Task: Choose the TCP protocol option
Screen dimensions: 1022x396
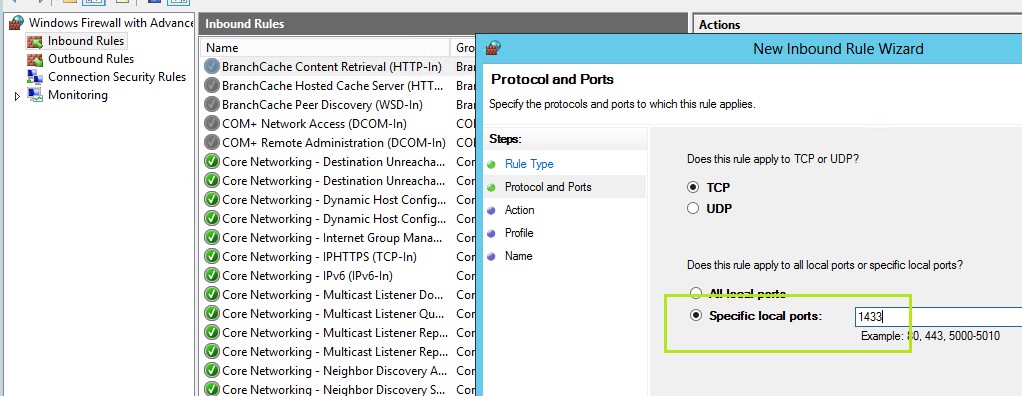Action: coord(694,188)
